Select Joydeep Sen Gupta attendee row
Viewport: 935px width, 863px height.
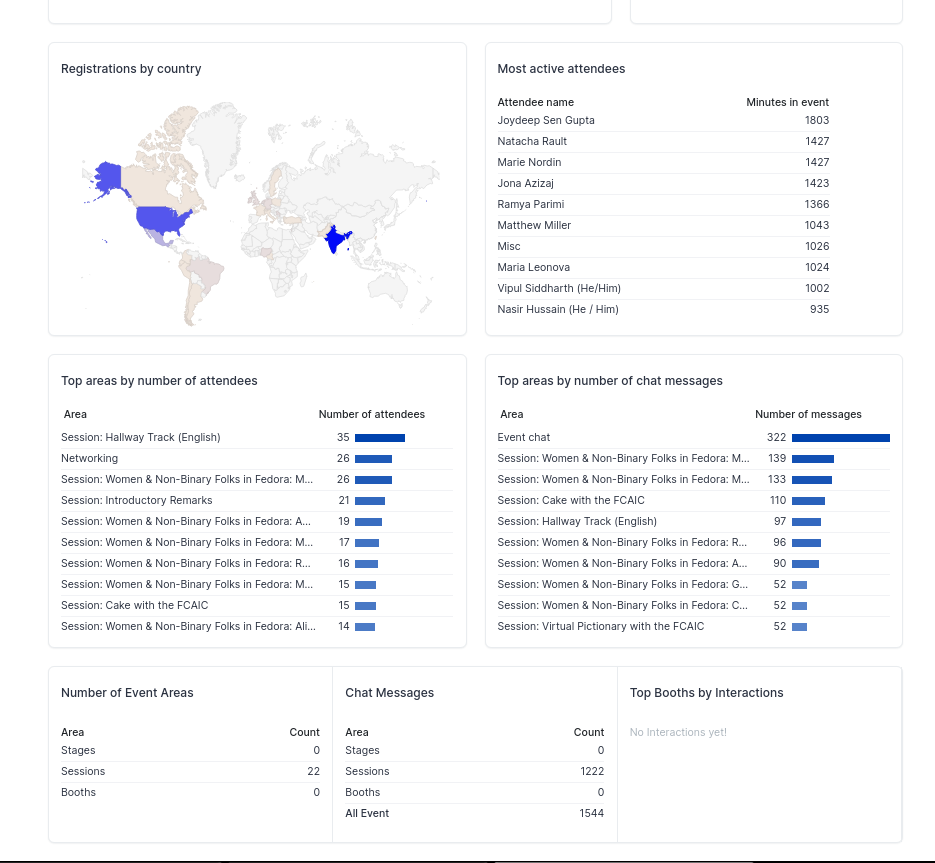(663, 120)
